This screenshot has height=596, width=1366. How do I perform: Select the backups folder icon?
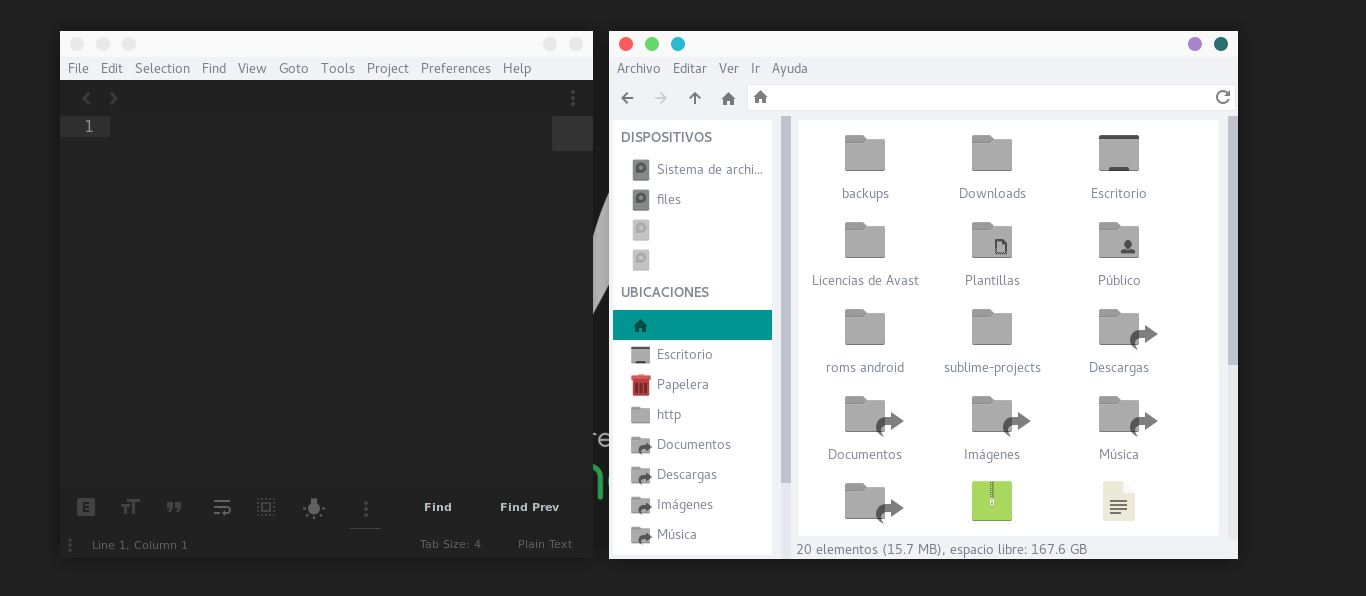865,154
